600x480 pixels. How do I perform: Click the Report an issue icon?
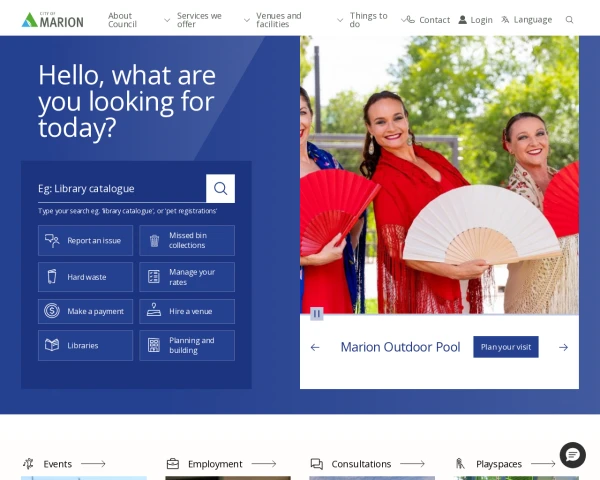[52, 240]
